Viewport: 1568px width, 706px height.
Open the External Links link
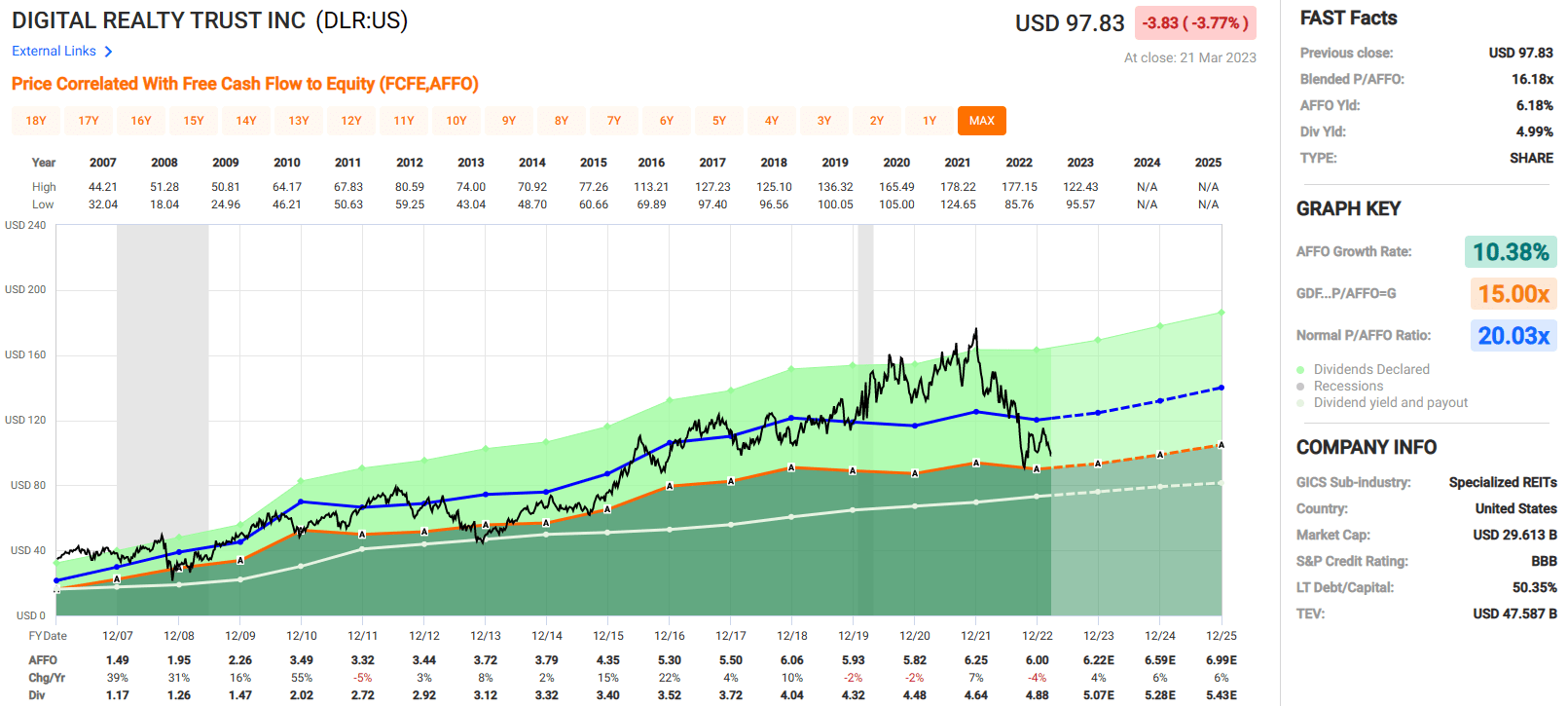(54, 51)
